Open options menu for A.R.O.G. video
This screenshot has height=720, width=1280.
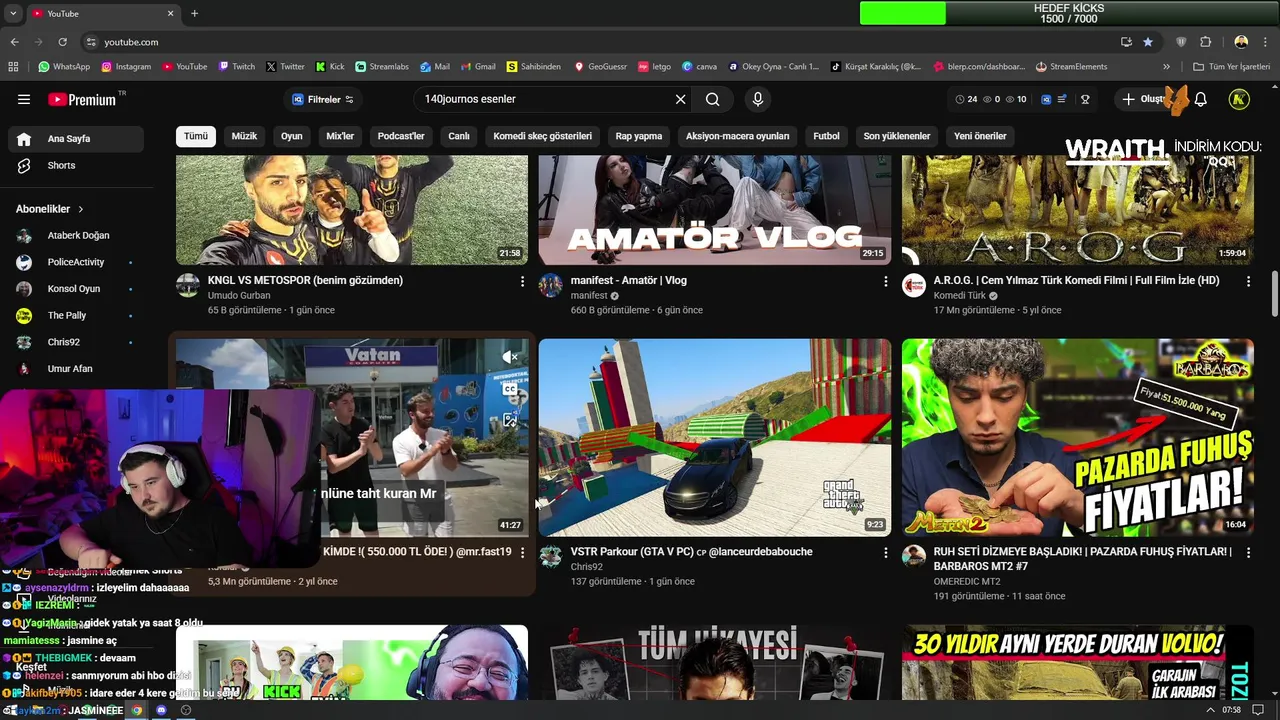click(1248, 282)
